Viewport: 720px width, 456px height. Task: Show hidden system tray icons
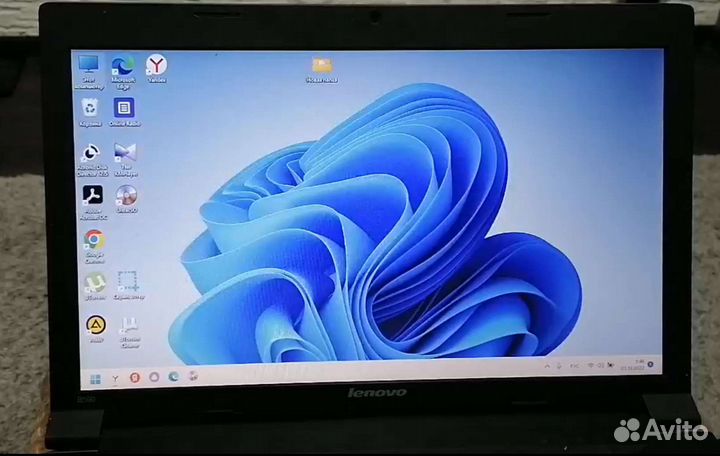click(547, 366)
